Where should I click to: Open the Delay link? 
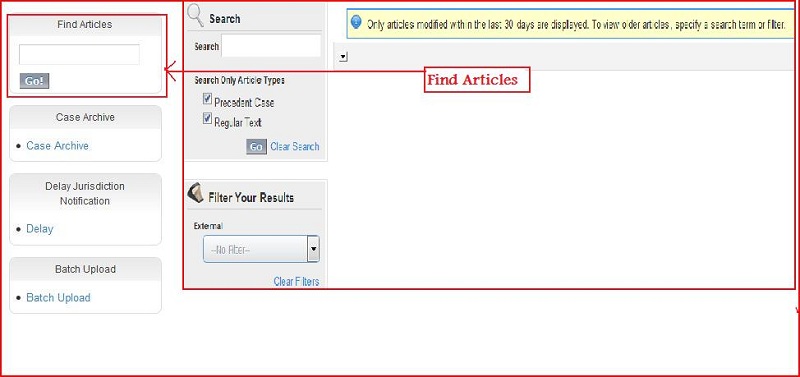40,229
